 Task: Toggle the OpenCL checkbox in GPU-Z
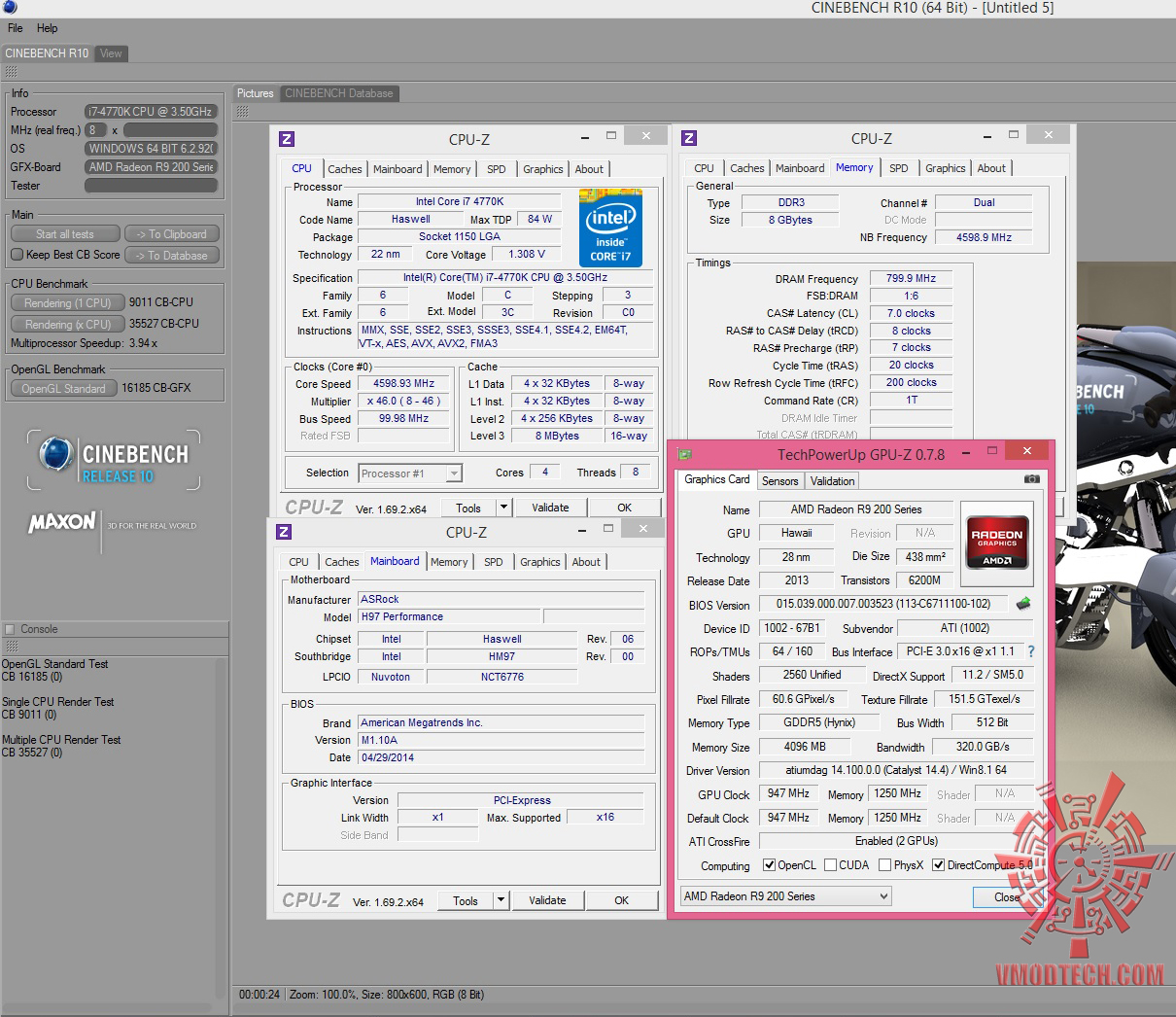[769, 865]
